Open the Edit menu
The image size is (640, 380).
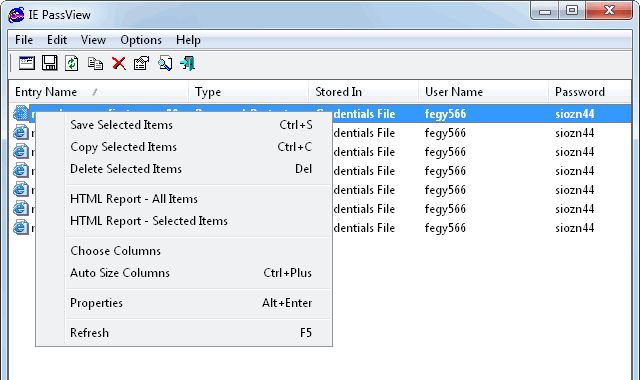click(x=57, y=40)
